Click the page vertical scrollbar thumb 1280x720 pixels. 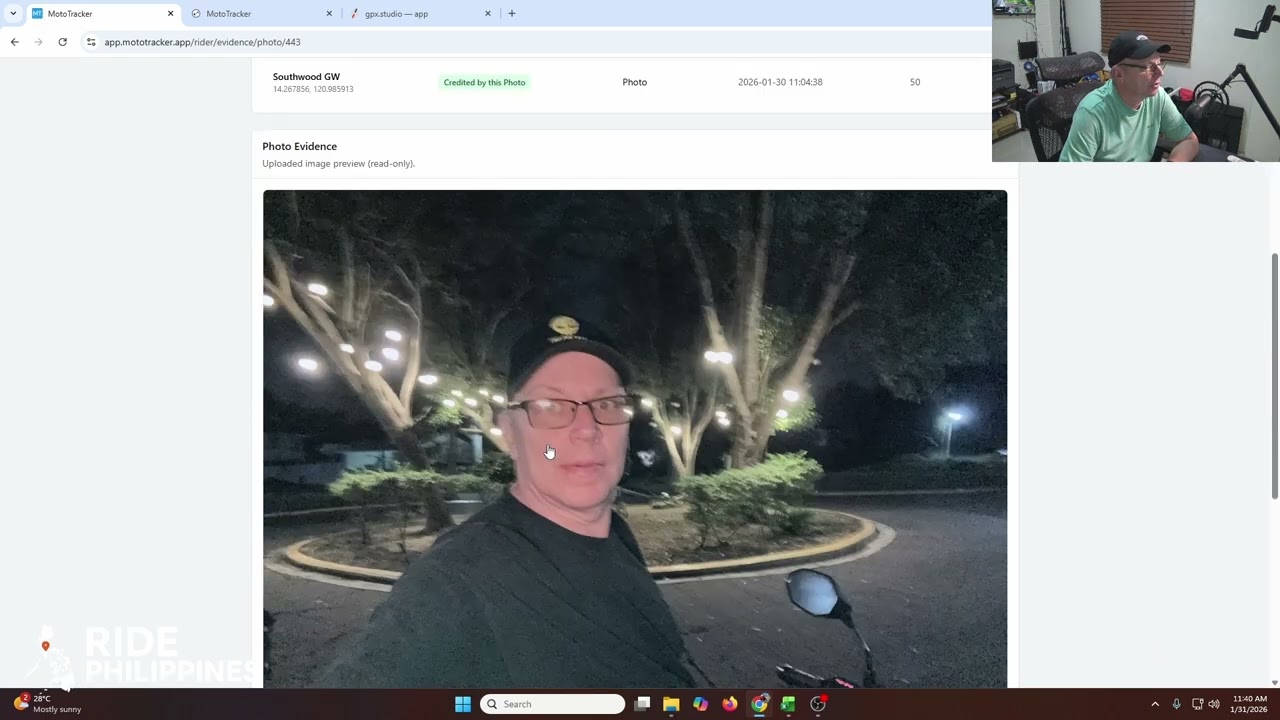pyautogui.click(x=1274, y=376)
